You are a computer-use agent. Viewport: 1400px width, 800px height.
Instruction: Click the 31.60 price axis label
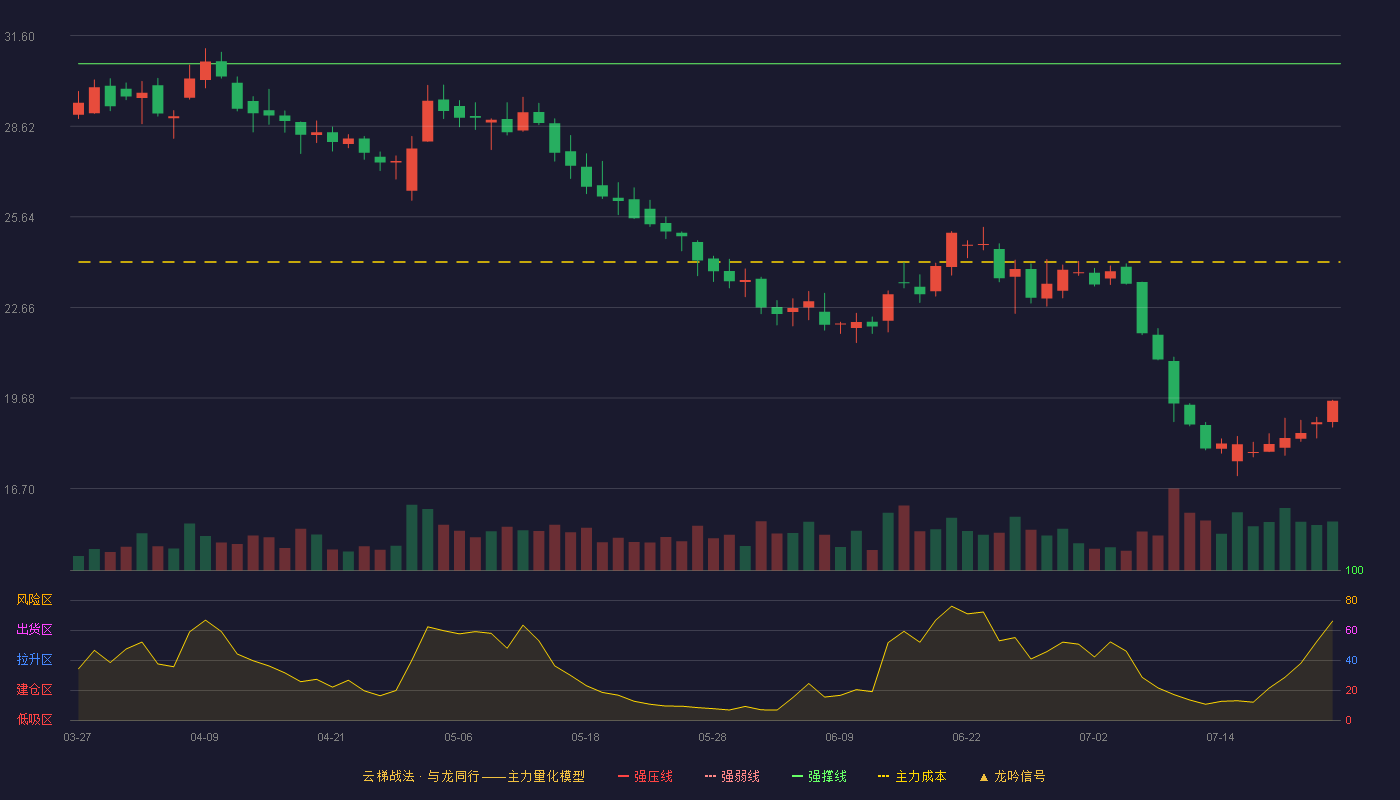click(x=19, y=37)
